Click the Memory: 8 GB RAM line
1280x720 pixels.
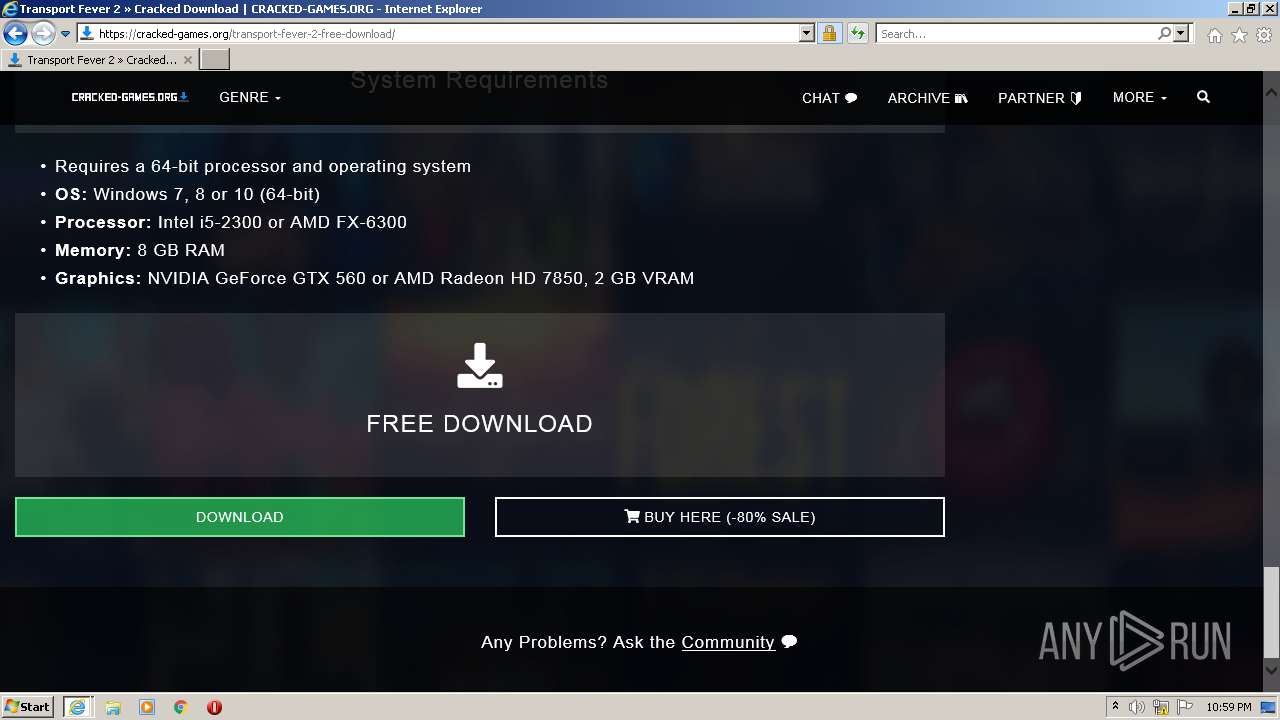140,250
